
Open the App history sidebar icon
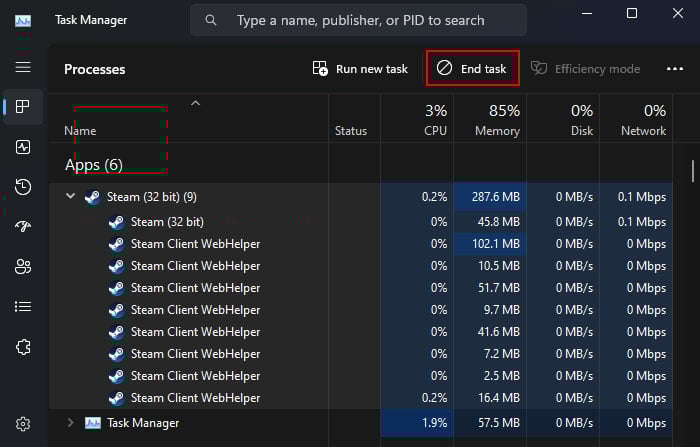pyautogui.click(x=23, y=187)
